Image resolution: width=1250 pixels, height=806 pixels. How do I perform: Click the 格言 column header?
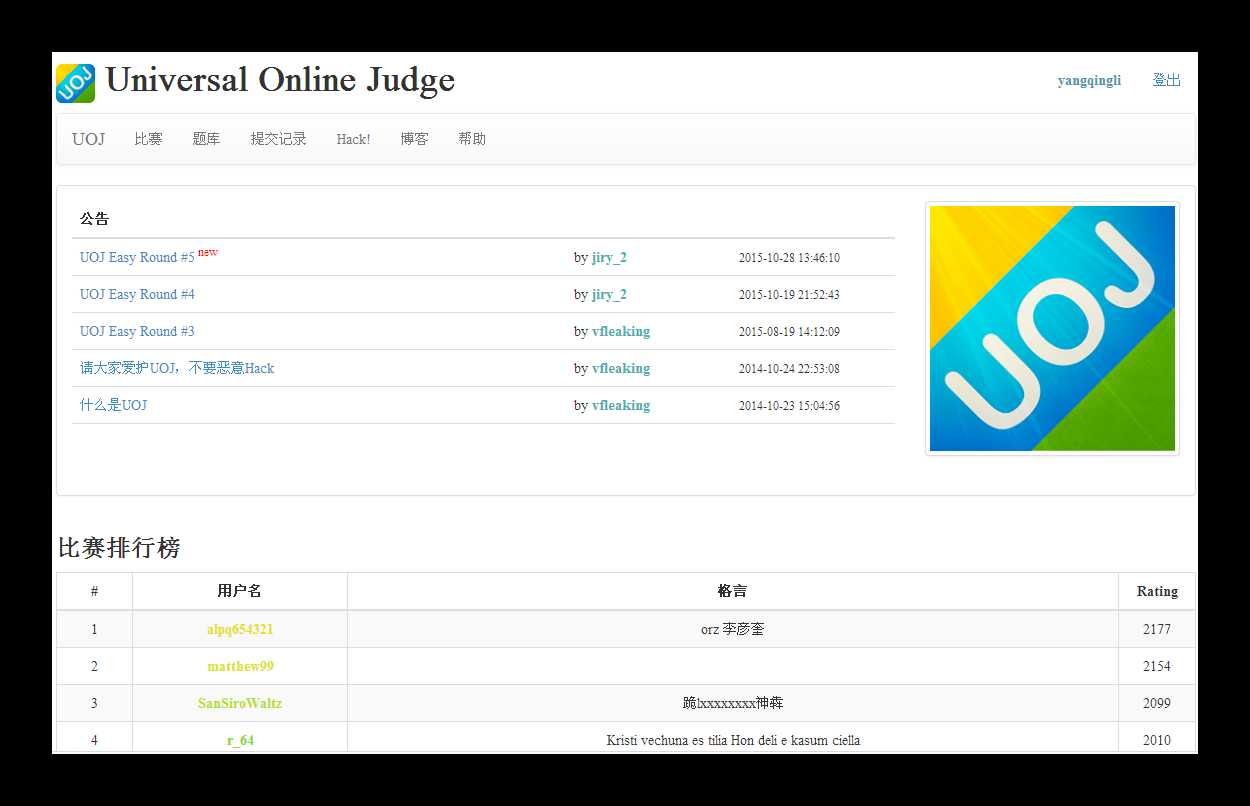pos(732,592)
